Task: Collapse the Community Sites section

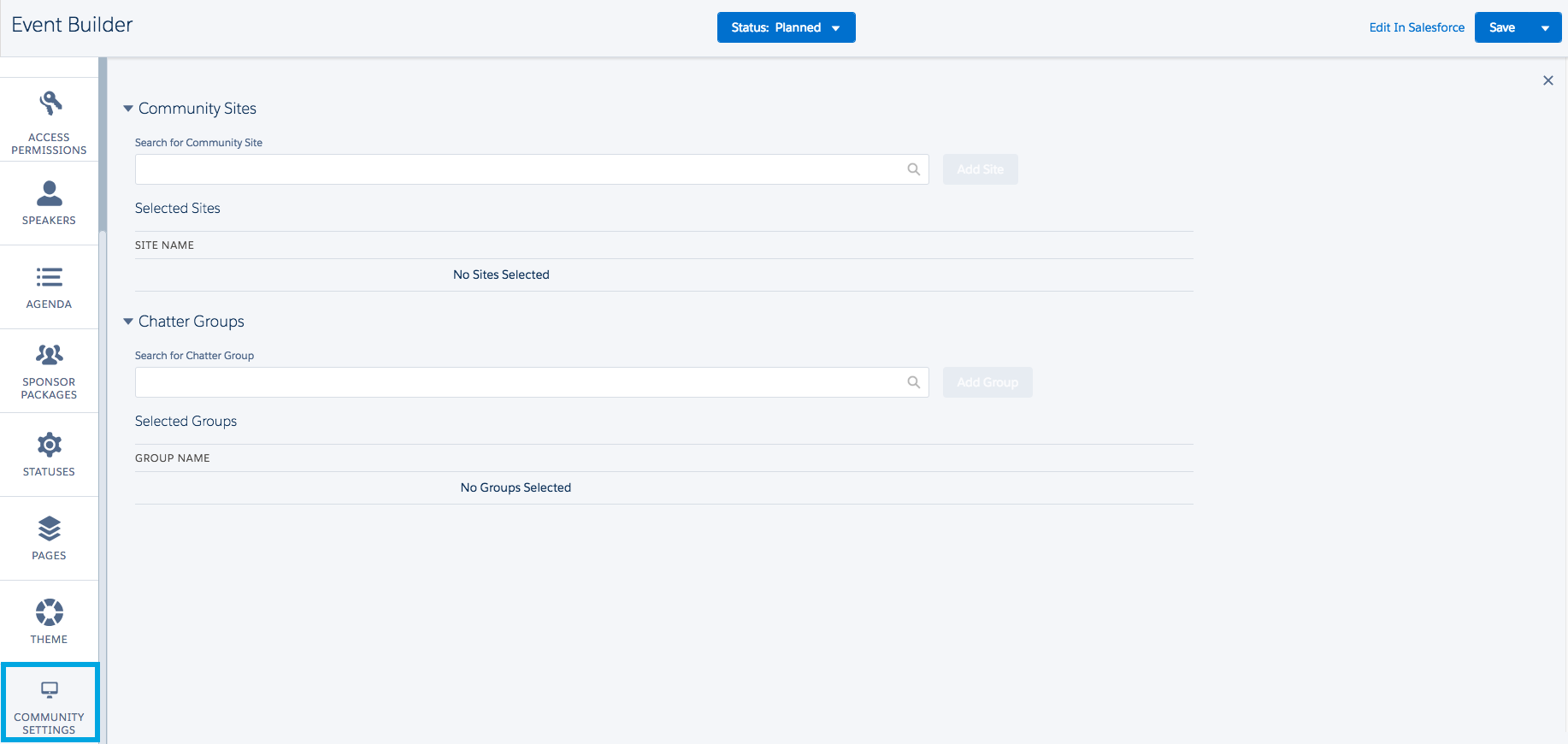Action: pos(128,109)
